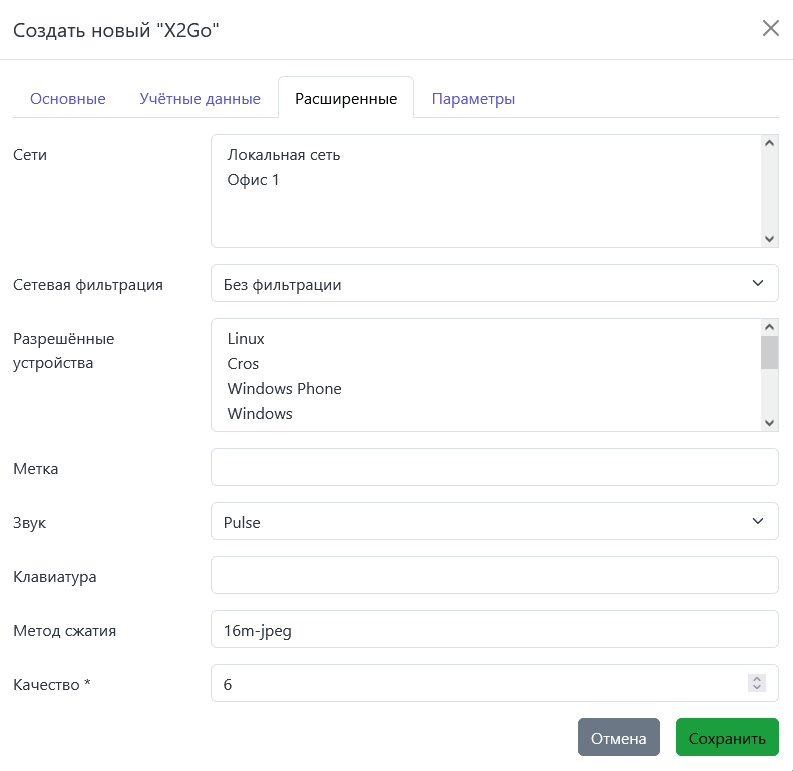Open the Параметры tab
This screenshot has height=771, width=793.
point(473,99)
